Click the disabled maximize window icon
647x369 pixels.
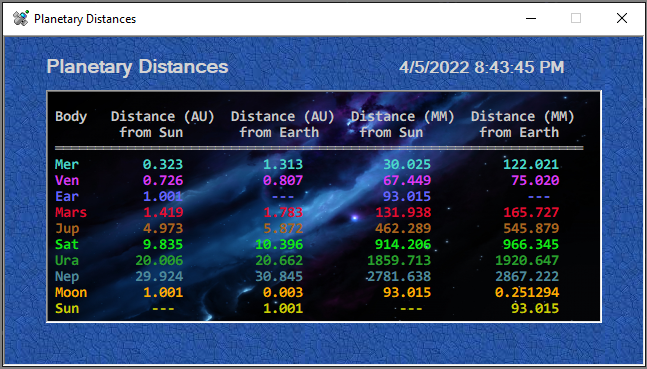(576, 18)
